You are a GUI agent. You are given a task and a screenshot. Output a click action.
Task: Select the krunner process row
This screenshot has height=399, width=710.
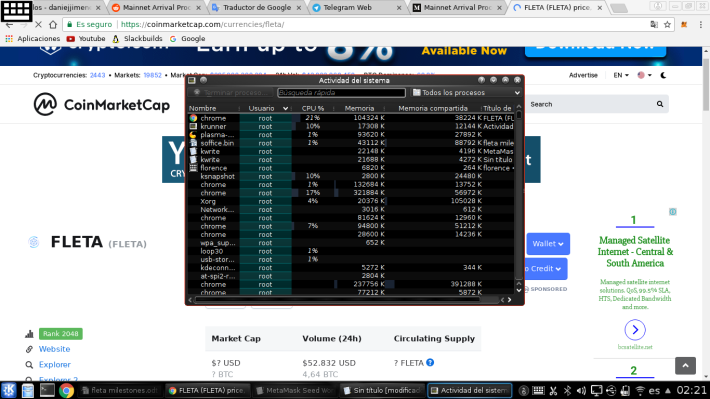pyautogui.click(x=351, y=126)
